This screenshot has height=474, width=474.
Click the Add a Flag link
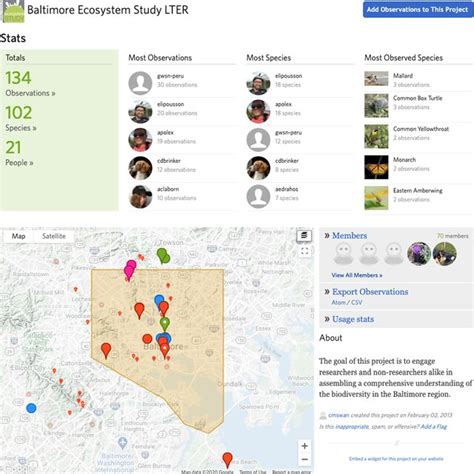(x=434, y=427)
